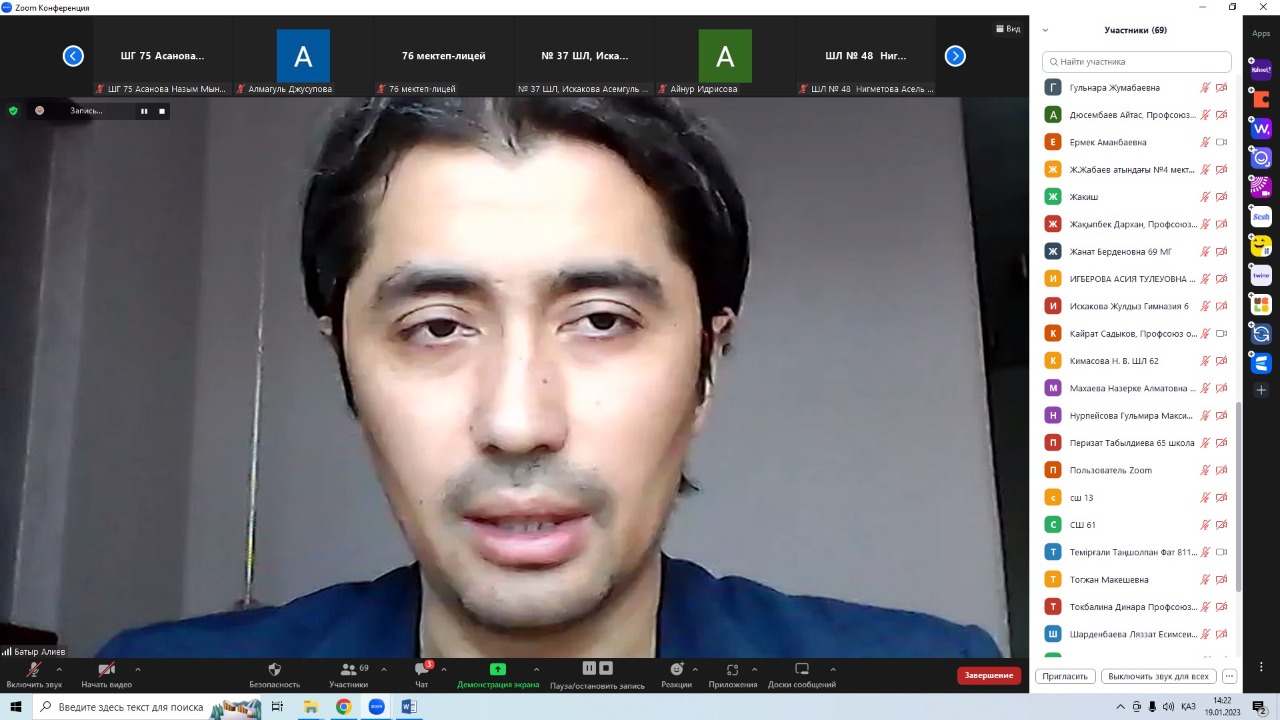Viewport: 1280px width, 720px height.
Task: Open the W purple app in Apps sidebar
Action: [1261, 129]
